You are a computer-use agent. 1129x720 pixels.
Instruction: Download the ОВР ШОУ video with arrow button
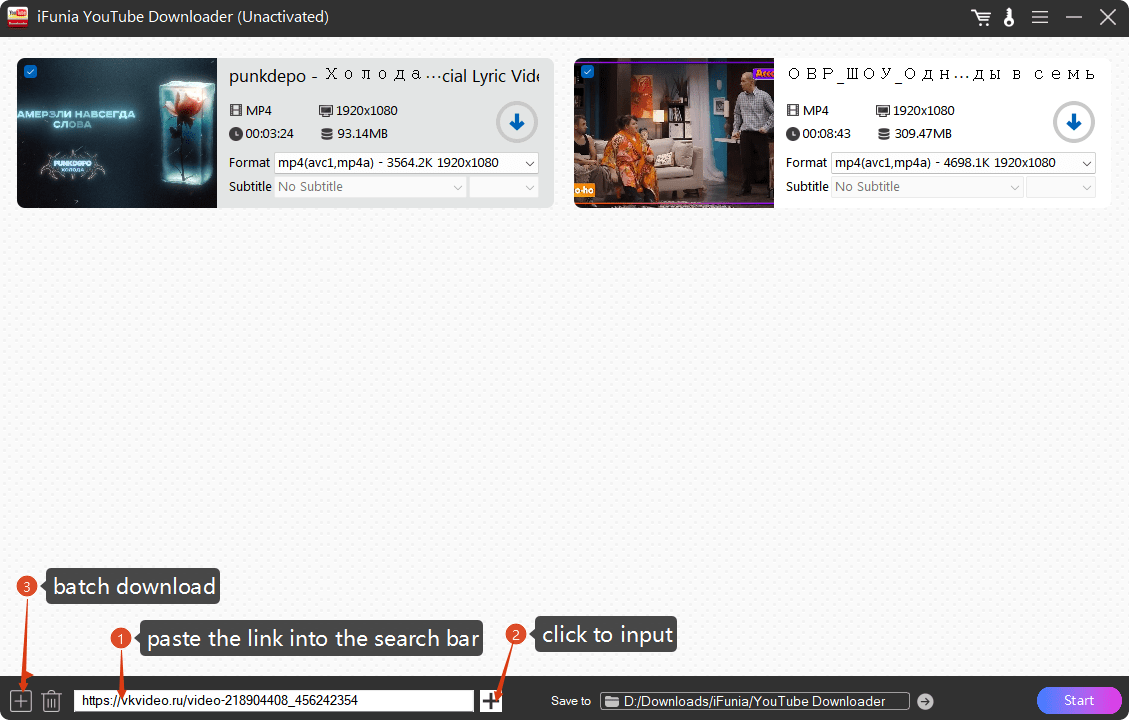pos(1073,122)
